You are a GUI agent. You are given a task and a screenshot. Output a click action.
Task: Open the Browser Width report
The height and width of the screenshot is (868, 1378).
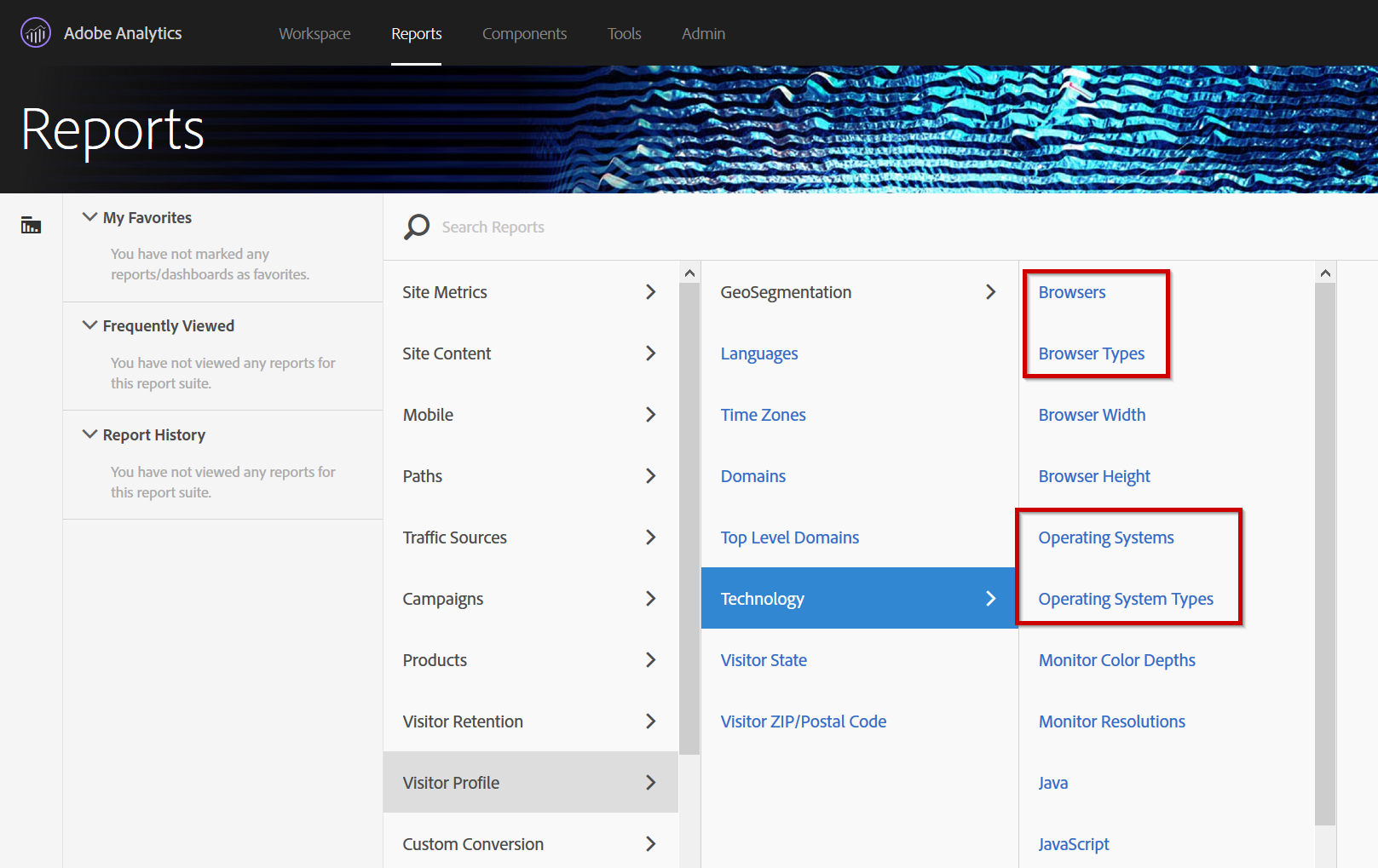pyautogui.click(x=1092, y=415)
